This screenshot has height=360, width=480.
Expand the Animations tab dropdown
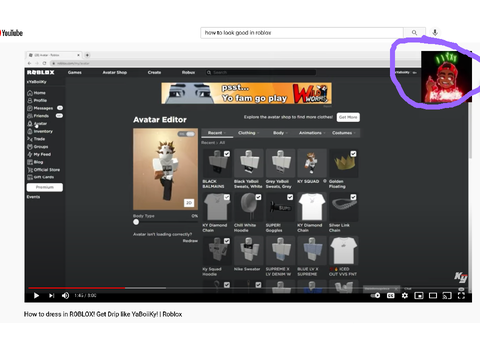tap(312, 133)
